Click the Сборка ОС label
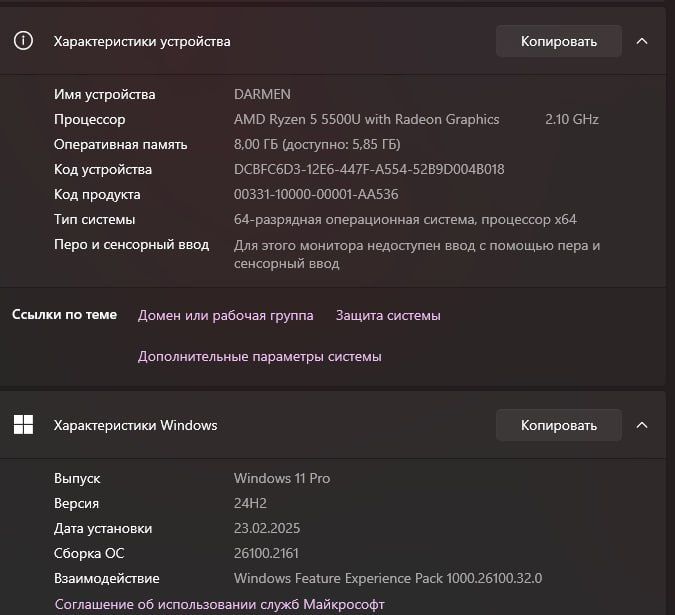 coord(89,553)
